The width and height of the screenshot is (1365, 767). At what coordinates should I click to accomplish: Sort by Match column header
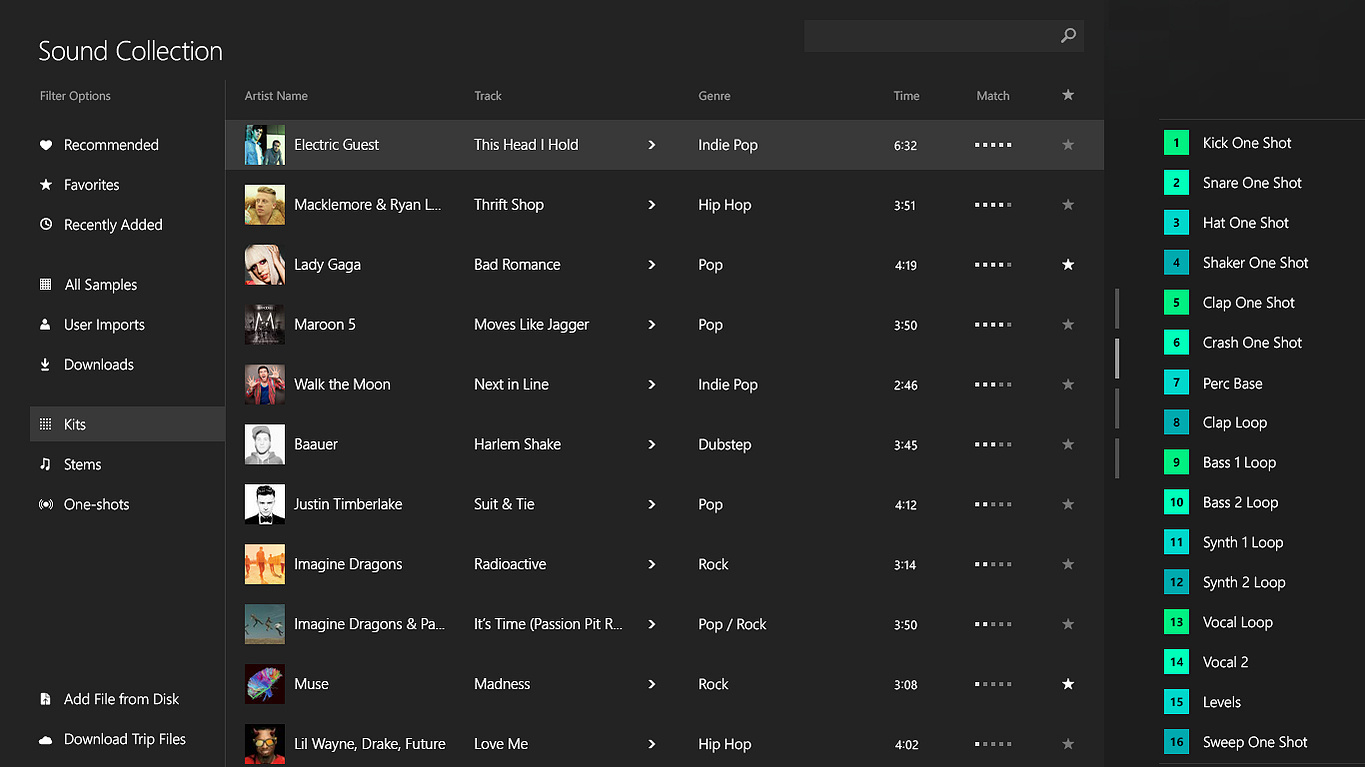click(x=993, y=96)
